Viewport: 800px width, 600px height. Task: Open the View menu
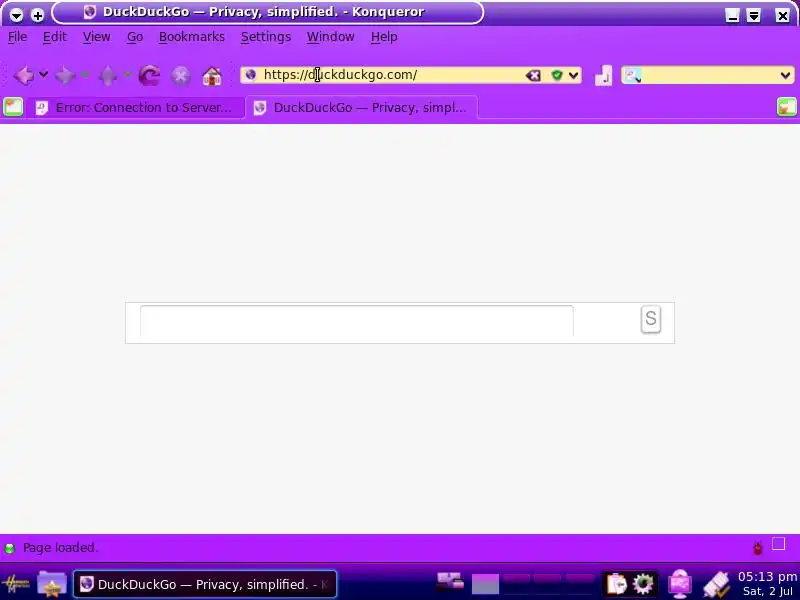(x=96, y=37)
